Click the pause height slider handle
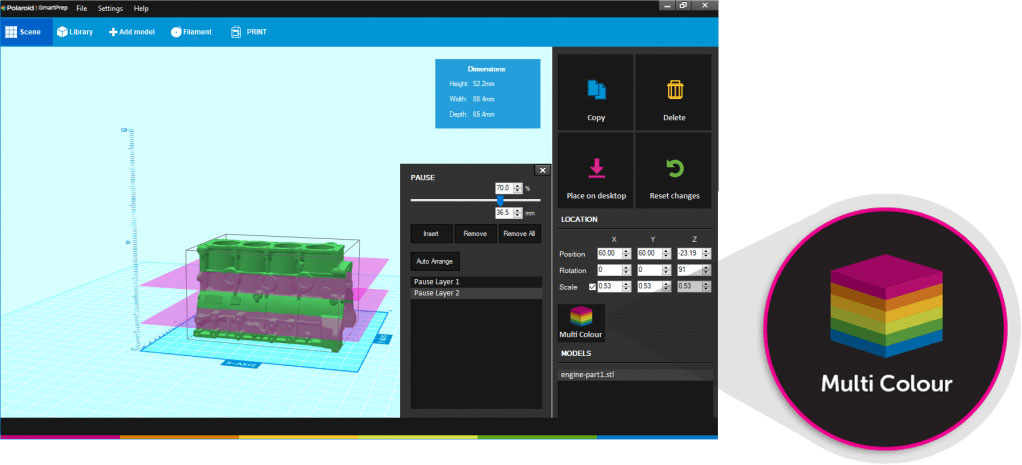Viewport: 1022px width, 465px height. tap(500, 200)
